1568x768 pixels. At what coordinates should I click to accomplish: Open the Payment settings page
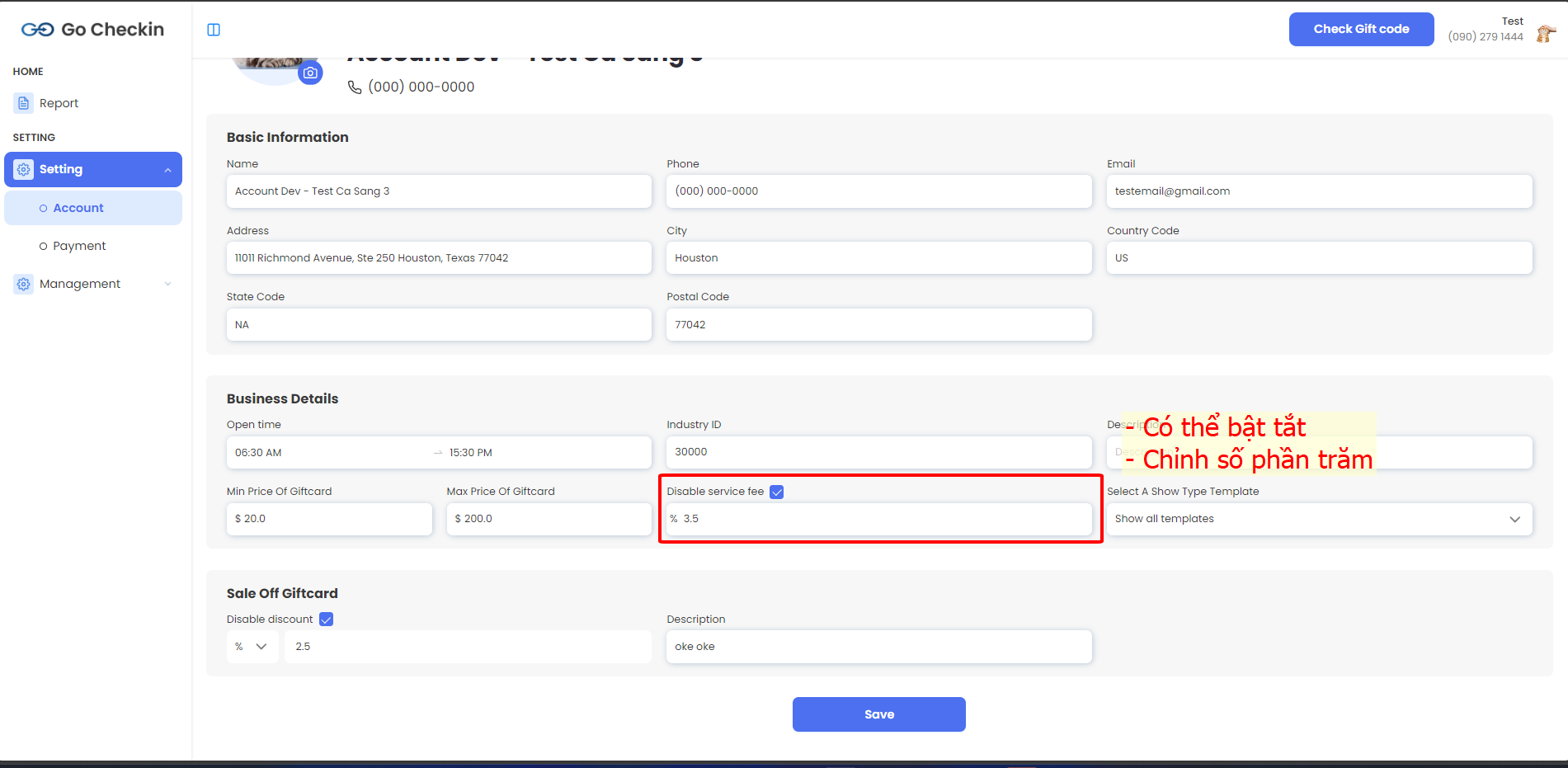click(x=79, y=246)
